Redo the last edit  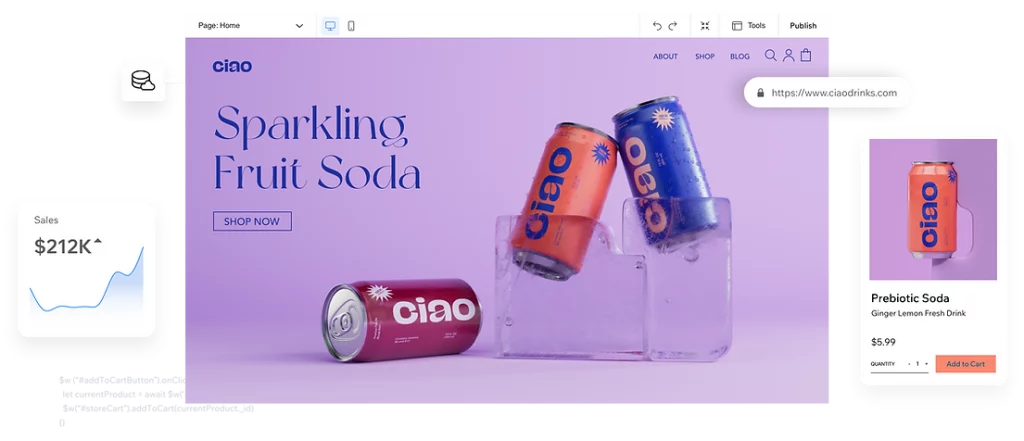[673, 26]
